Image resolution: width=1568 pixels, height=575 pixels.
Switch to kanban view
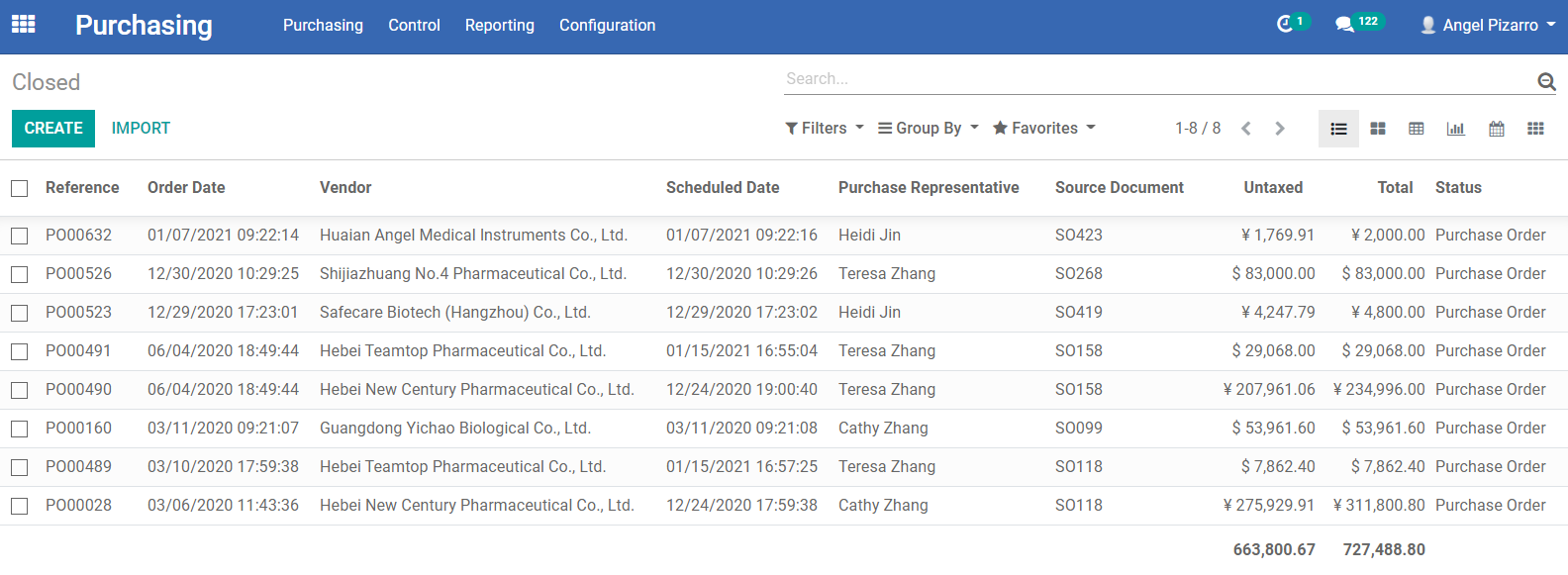(x=1378, y=129)
